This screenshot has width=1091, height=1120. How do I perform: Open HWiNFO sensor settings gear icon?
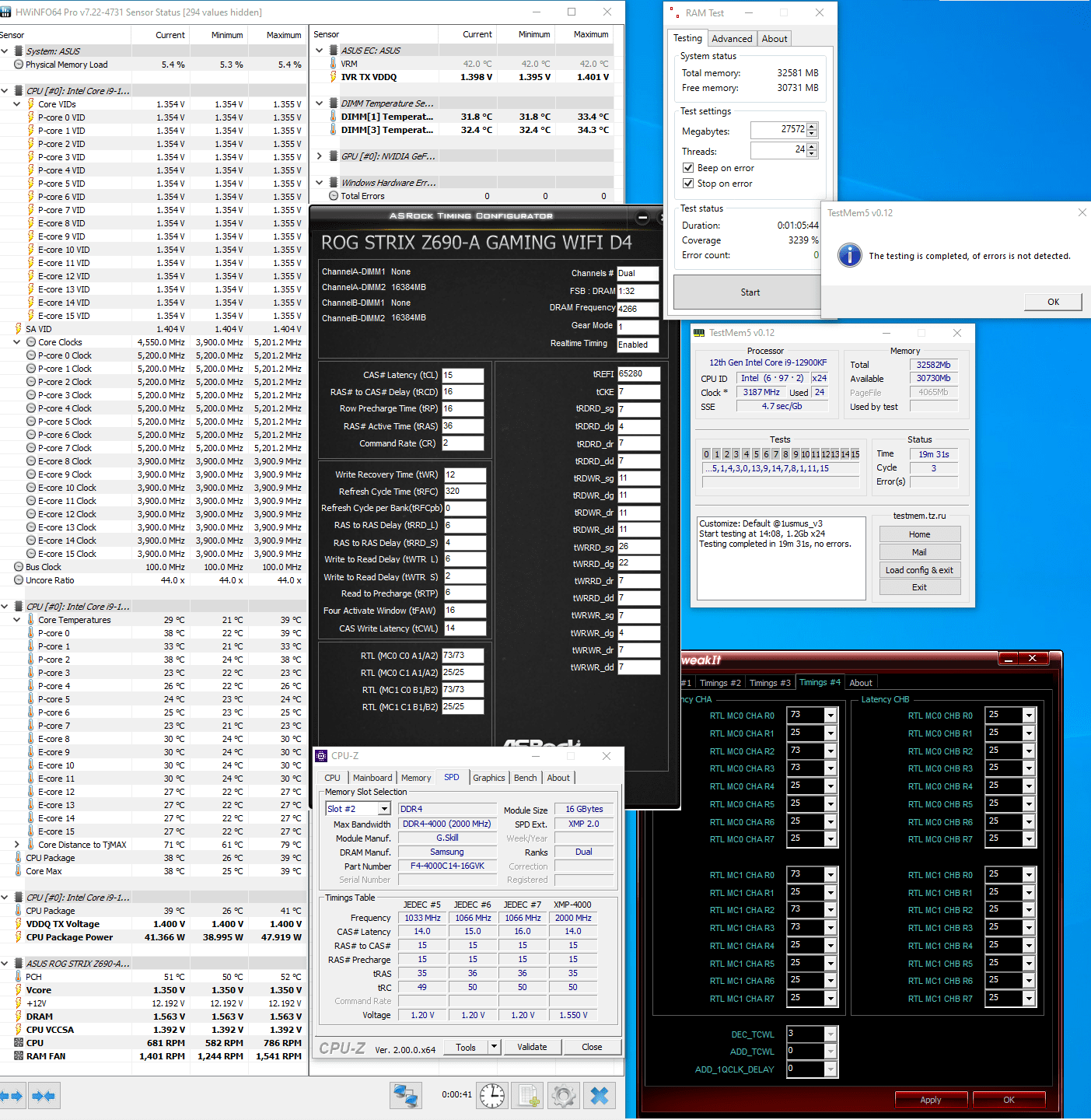tap(564, 1095)
